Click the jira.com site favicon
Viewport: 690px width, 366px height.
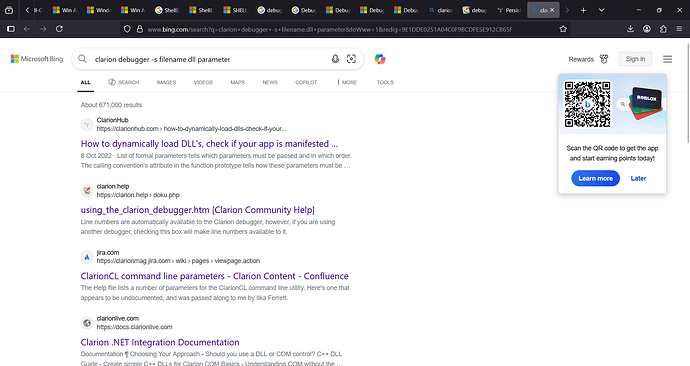(87, 257)
